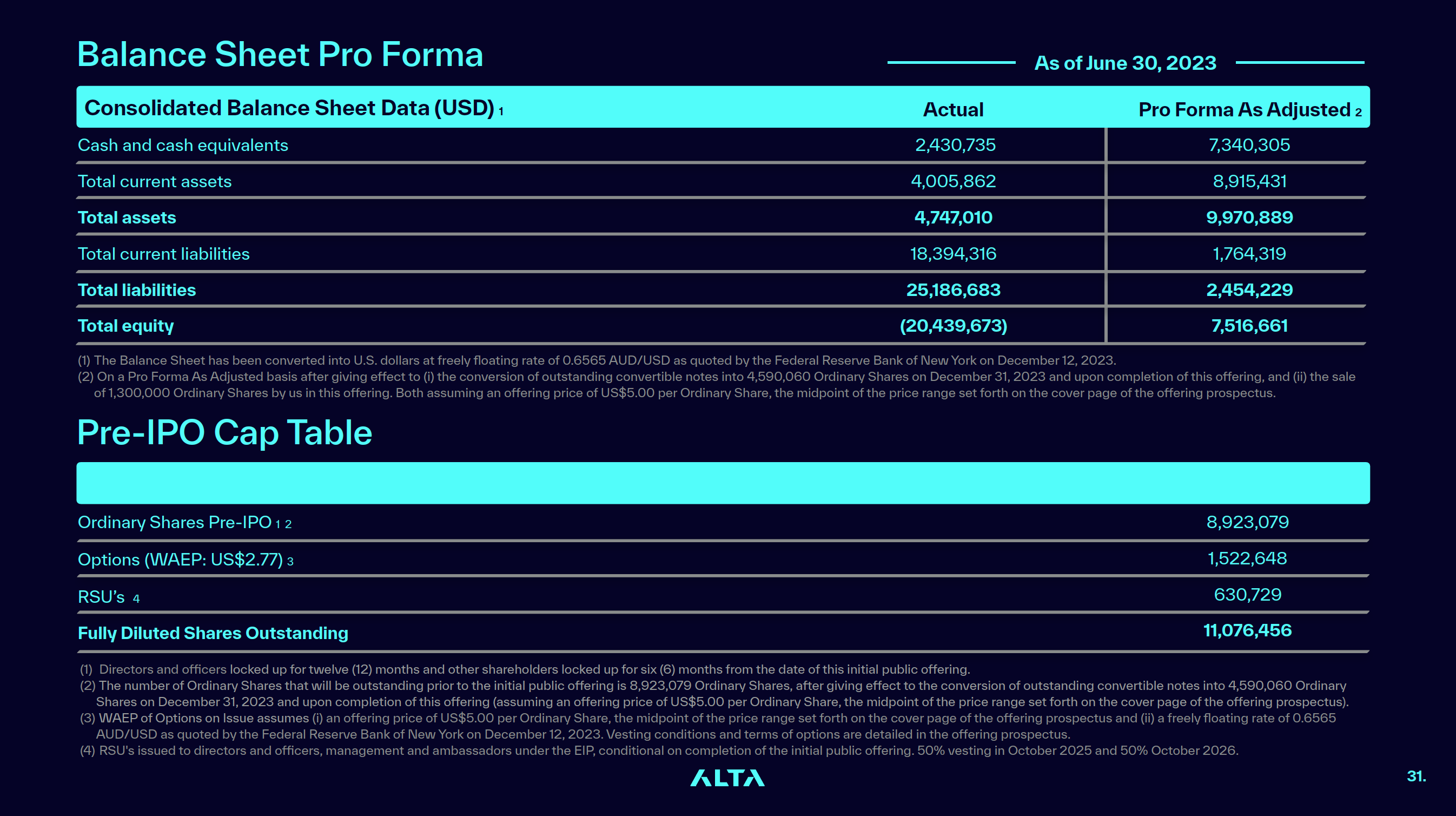Select Fully Diluted Shares Outstanding total 11,076,456
This screenshot has height=816, width=1456.
tap(1247, 630)
